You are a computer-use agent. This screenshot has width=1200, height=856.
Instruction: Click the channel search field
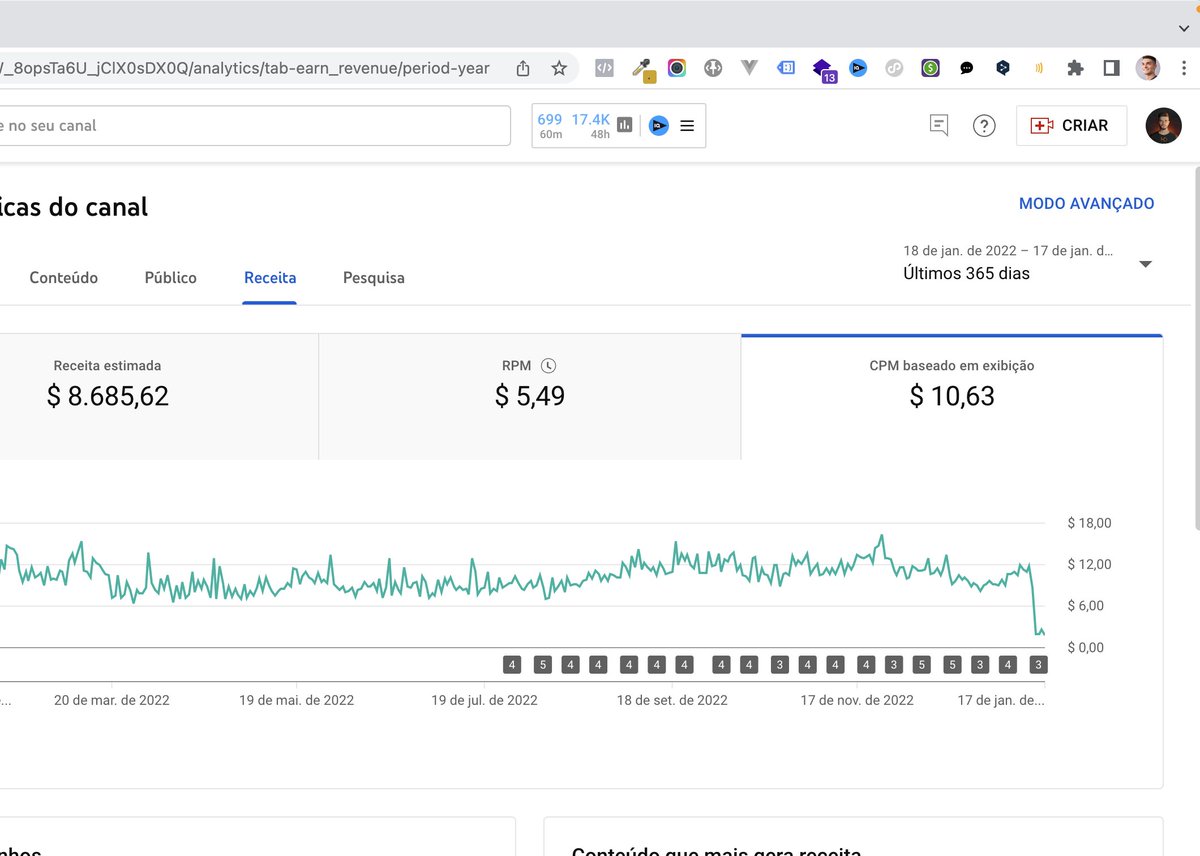(x=255, y=126)
